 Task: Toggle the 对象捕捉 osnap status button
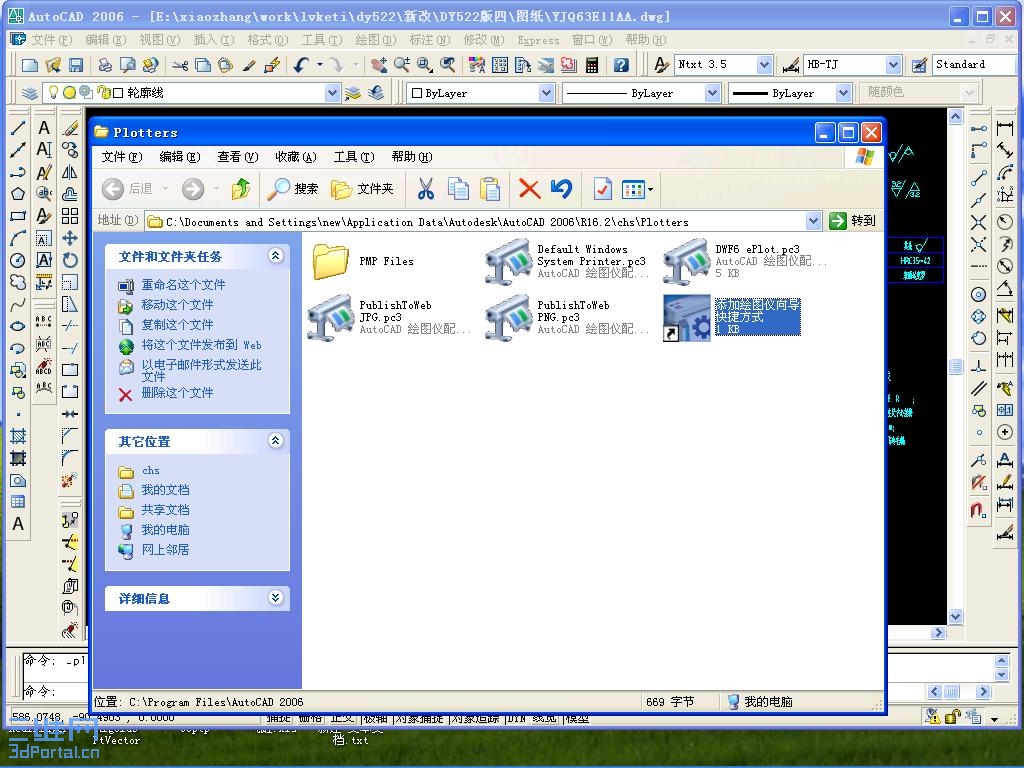click(419, 718)
